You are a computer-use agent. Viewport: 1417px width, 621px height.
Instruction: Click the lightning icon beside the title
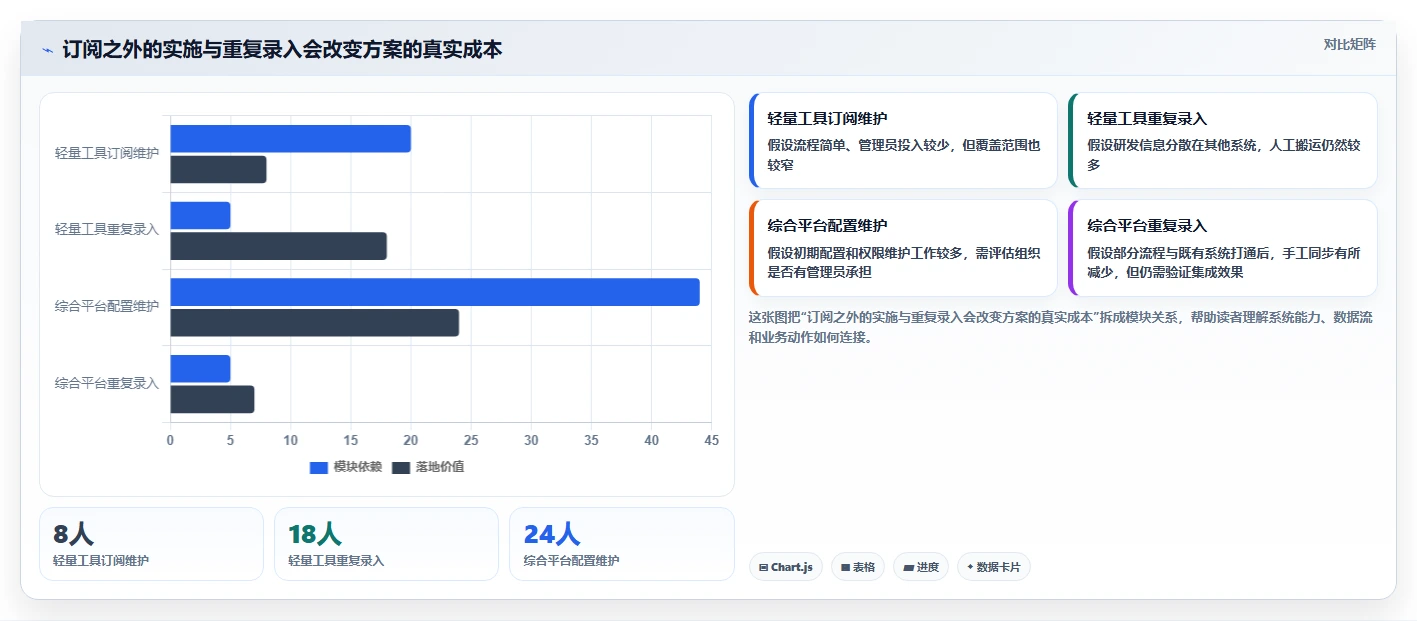47,50
